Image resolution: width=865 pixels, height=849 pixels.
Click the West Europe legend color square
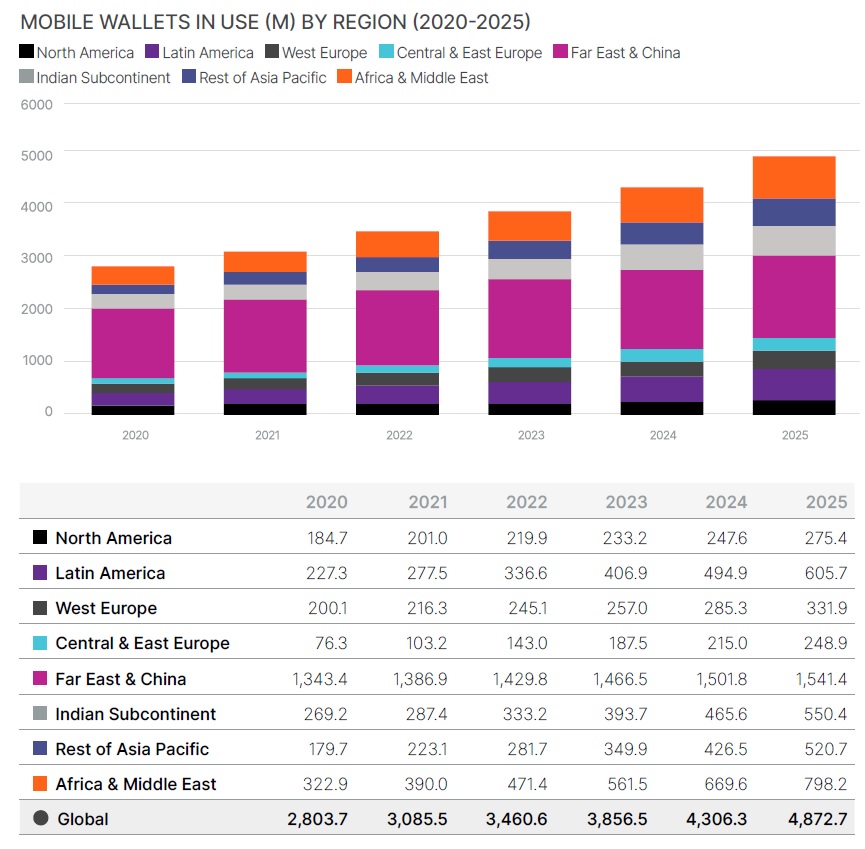tap(272, 53)
